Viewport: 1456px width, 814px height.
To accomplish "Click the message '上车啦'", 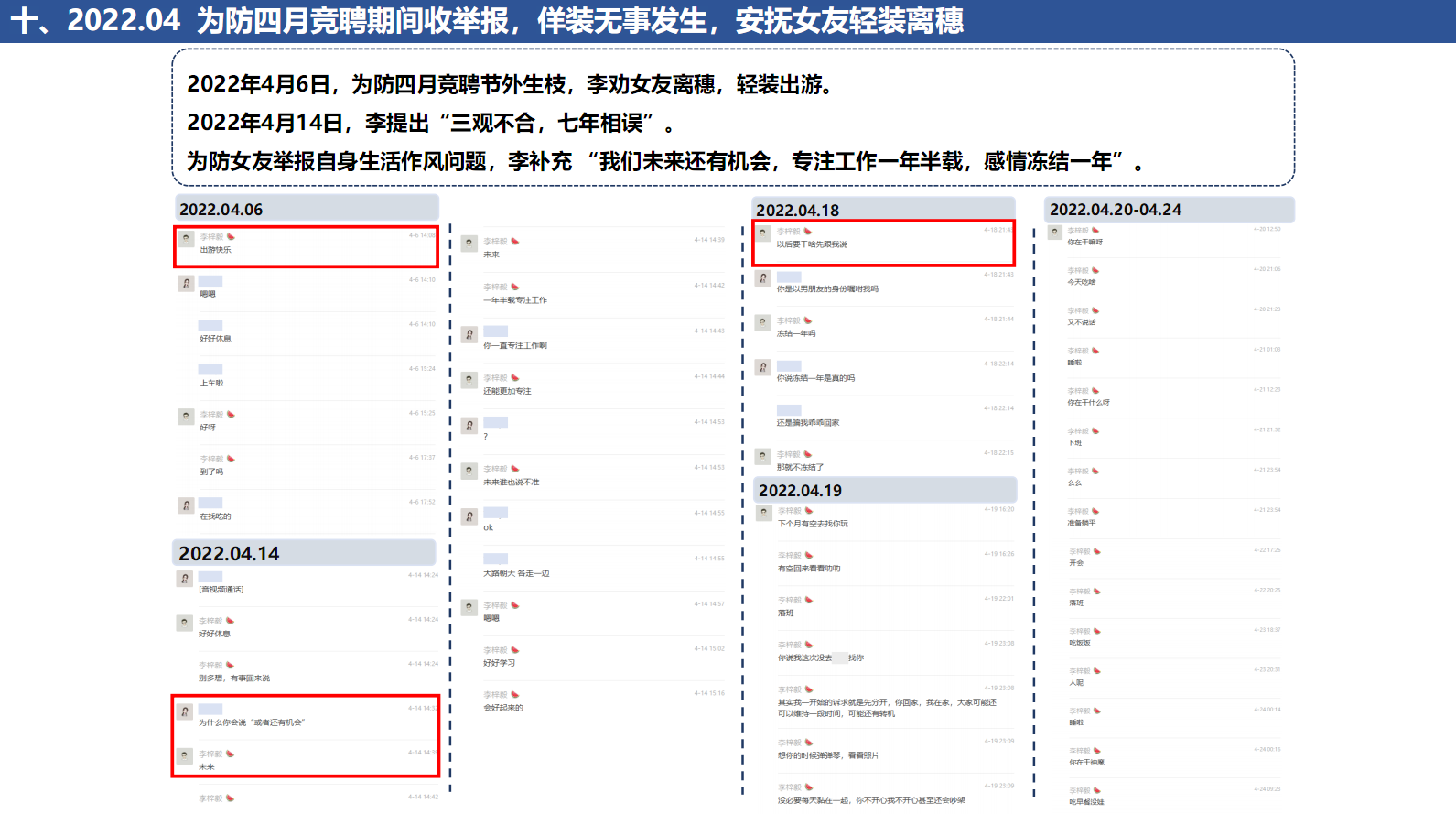I will click(211, 383).
